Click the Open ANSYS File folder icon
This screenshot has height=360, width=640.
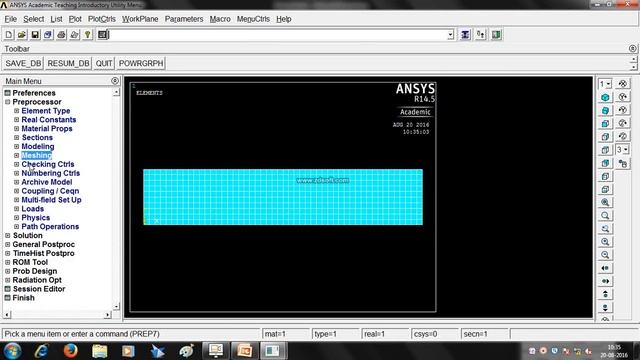[22, 35]
